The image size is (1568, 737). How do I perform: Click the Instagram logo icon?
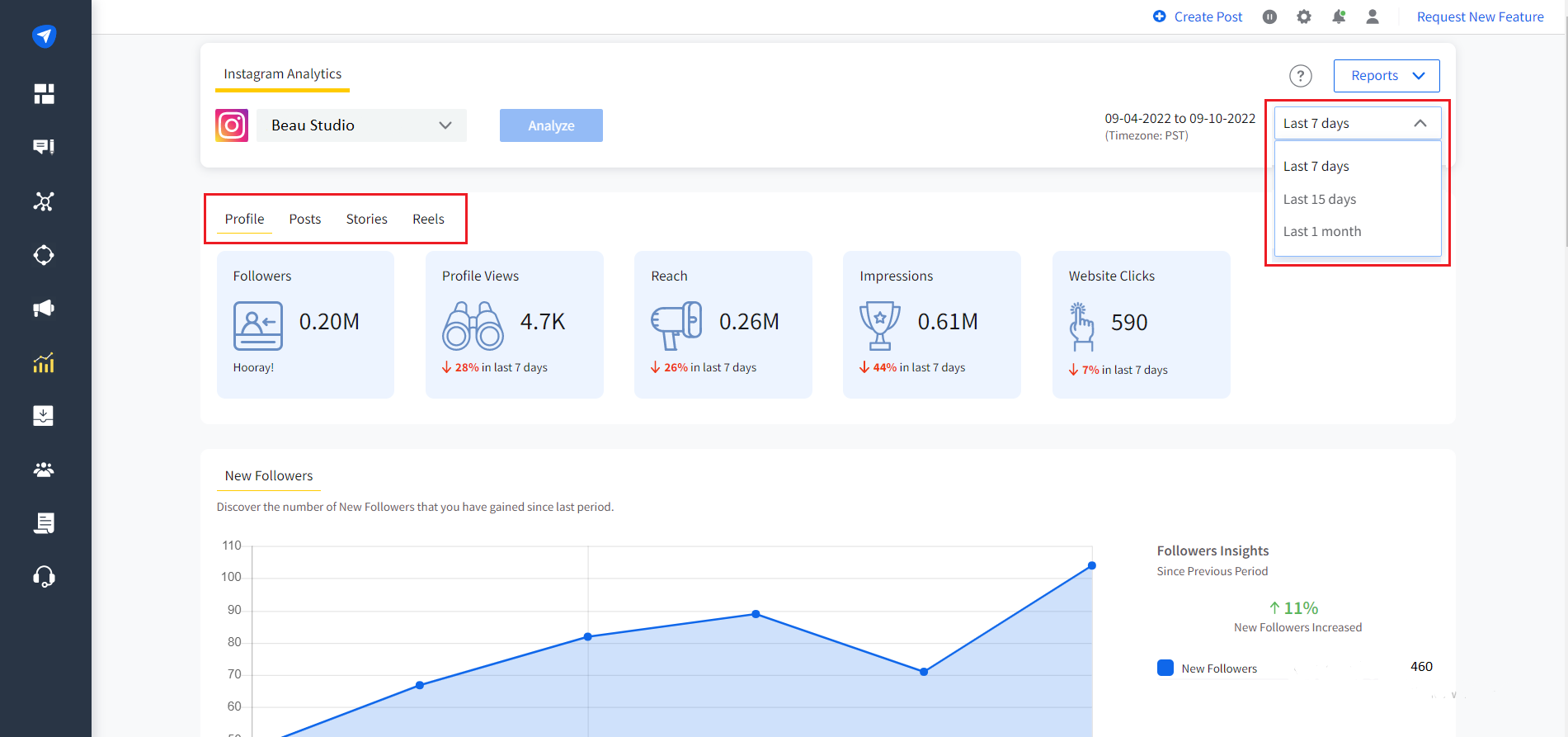232,125
